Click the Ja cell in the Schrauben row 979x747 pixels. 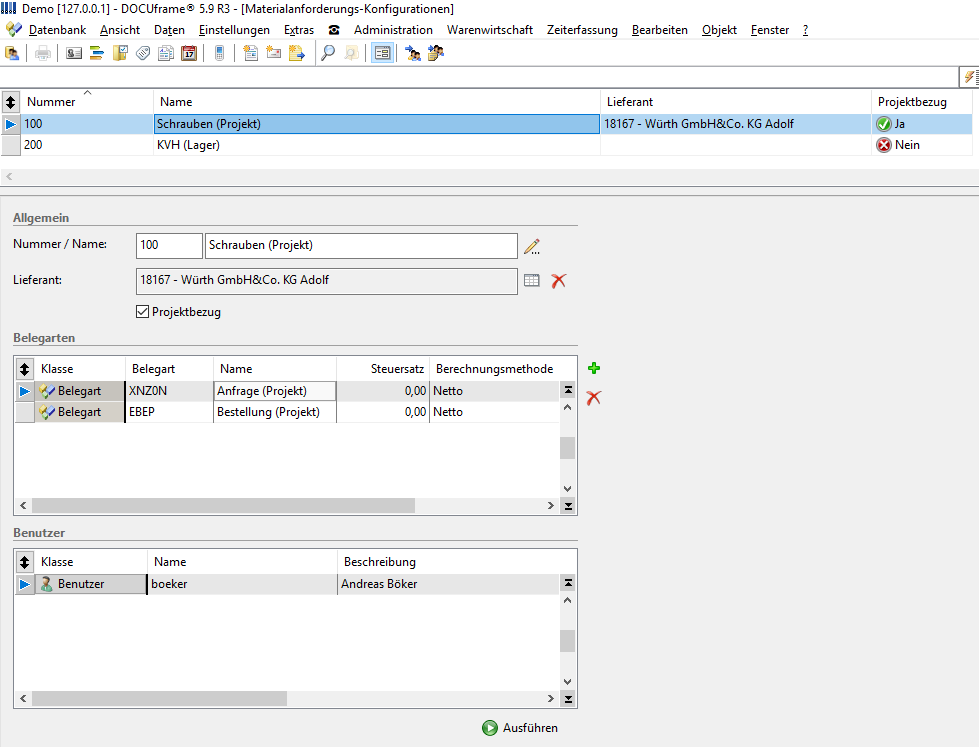(x=922, y=124)
